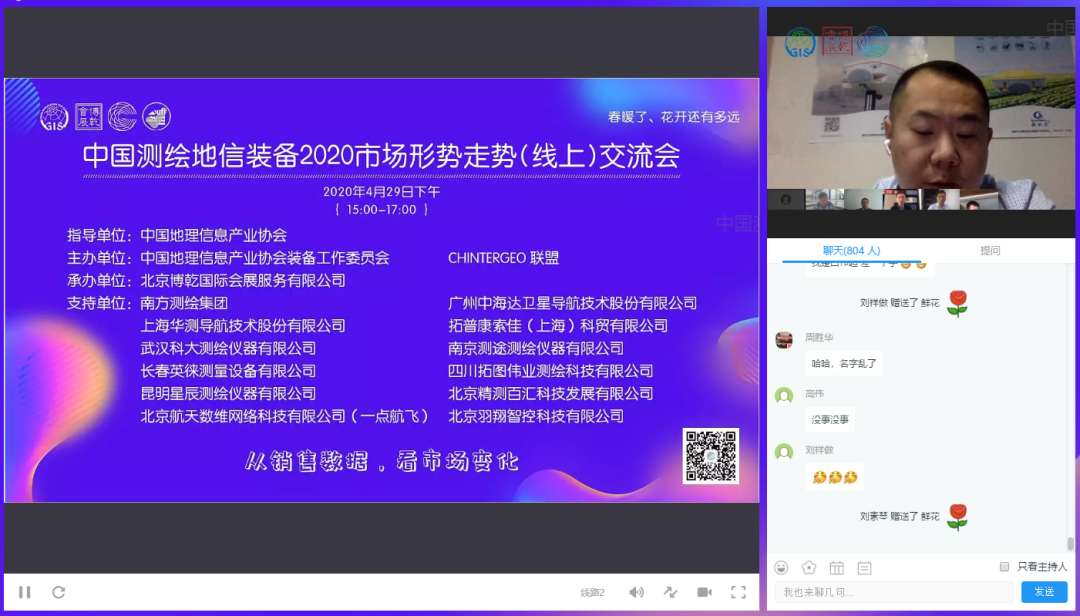The width and height of the screenshot is (1080, 616).
Task: Click the 发送 send button
Action: pos(1043,592)
